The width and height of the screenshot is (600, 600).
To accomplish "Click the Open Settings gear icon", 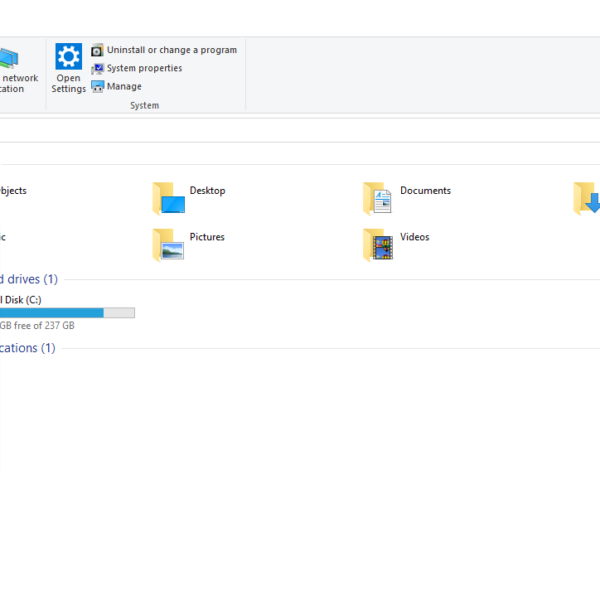I will [68, 56].
